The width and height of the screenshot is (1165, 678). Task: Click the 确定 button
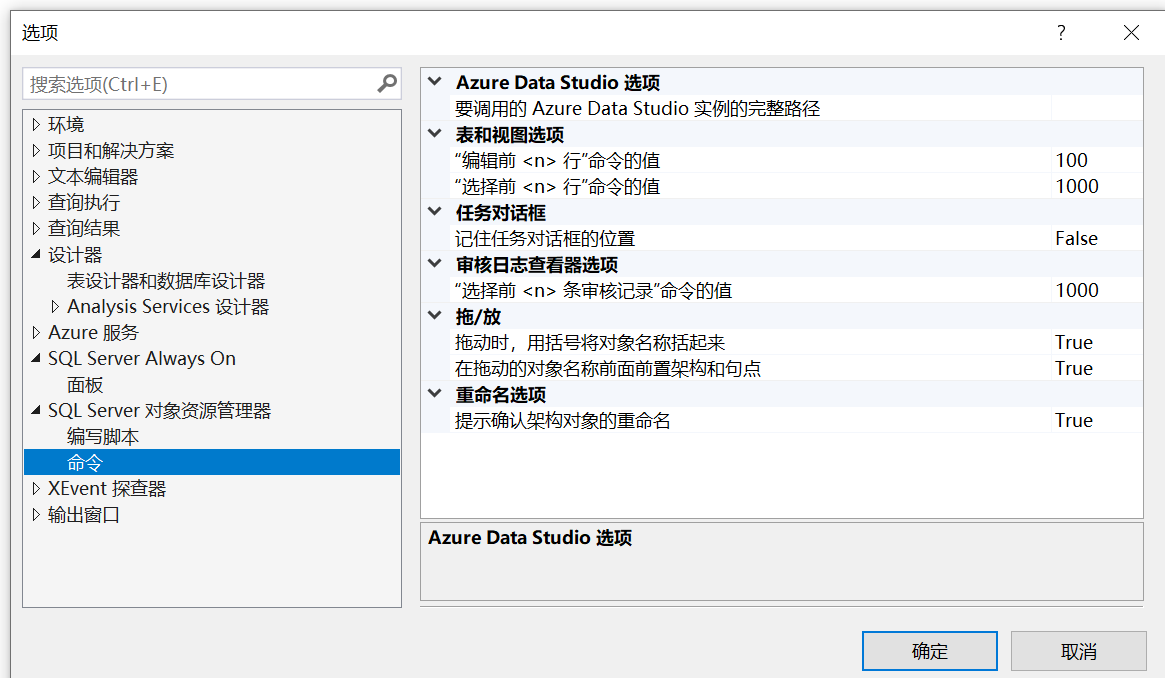click(929, 651)
